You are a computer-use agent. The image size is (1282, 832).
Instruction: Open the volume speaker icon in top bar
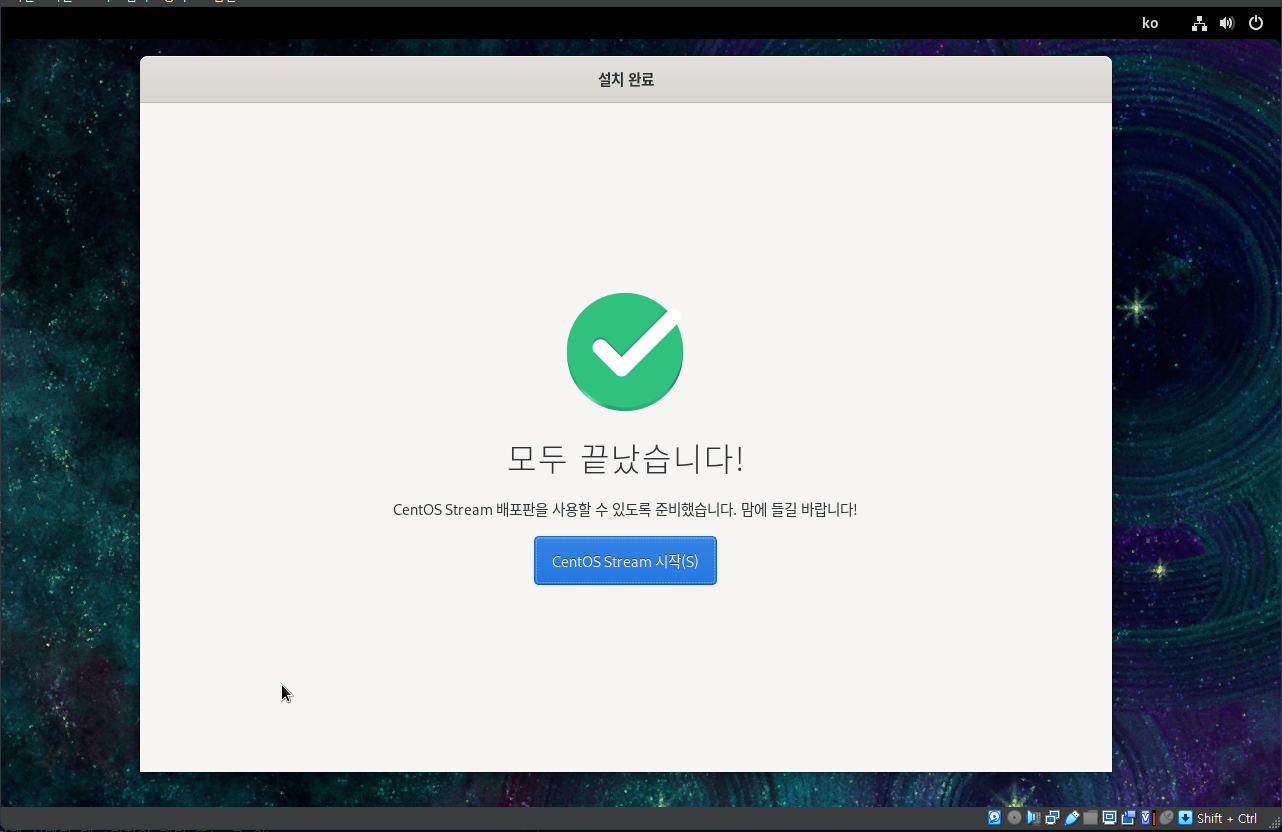(1227, 23)
